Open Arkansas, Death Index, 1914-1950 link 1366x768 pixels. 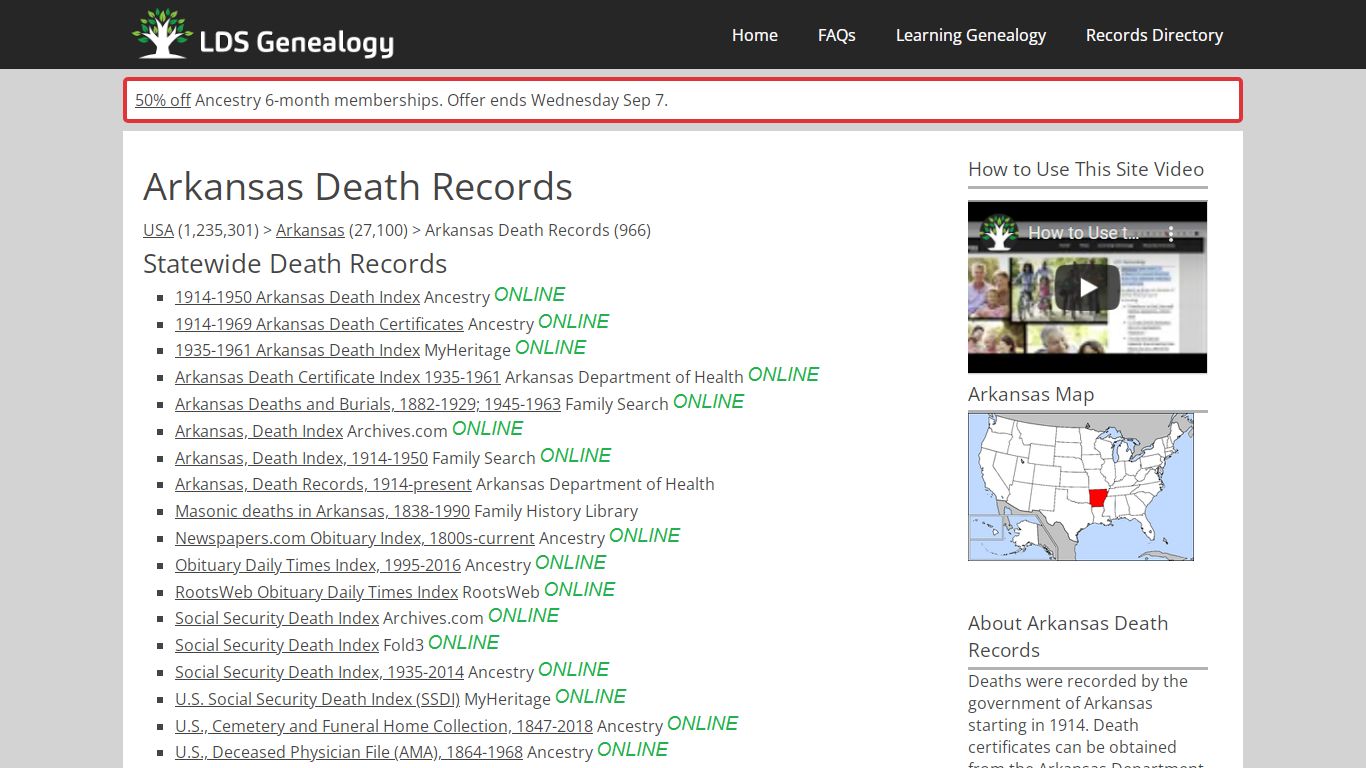tap(301, 458)
